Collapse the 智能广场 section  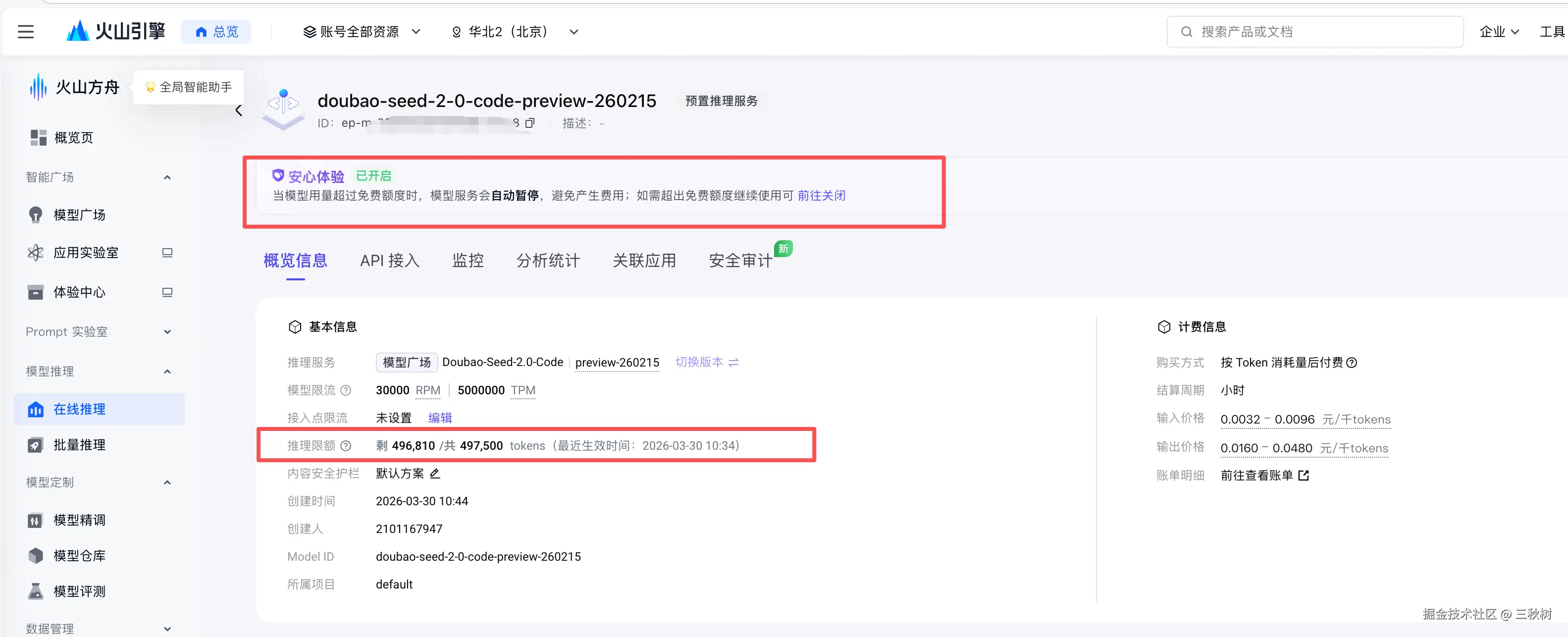point(167,177)
